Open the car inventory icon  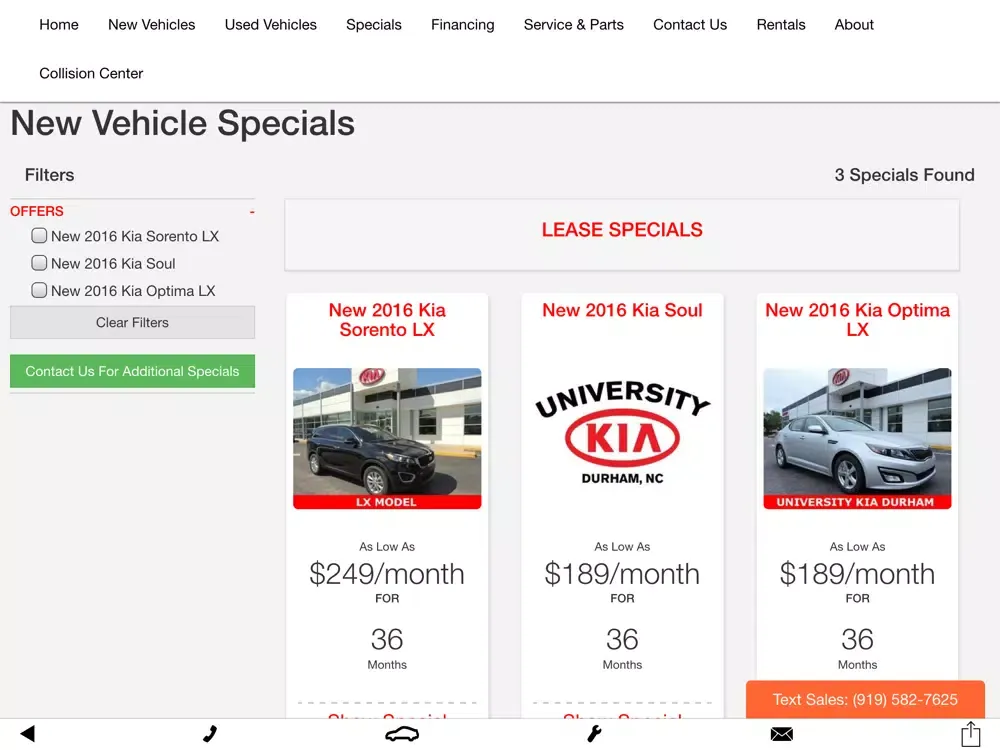[x=402, y=734]
